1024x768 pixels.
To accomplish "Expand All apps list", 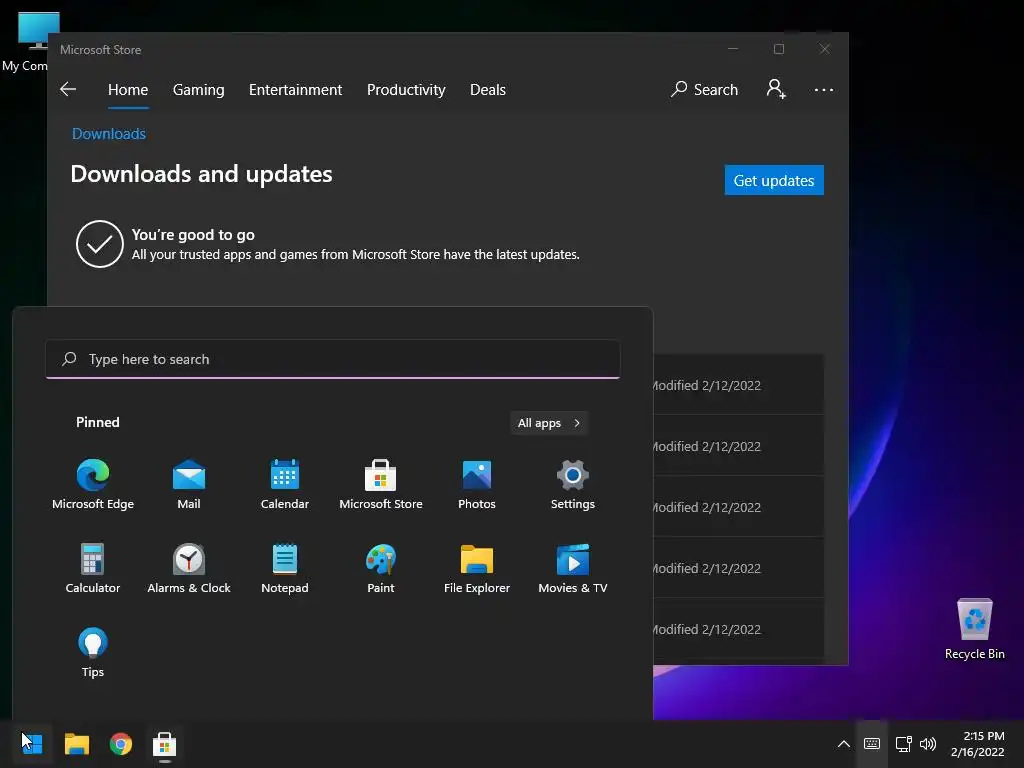I will pyautogui.click(x=549, y=423).
